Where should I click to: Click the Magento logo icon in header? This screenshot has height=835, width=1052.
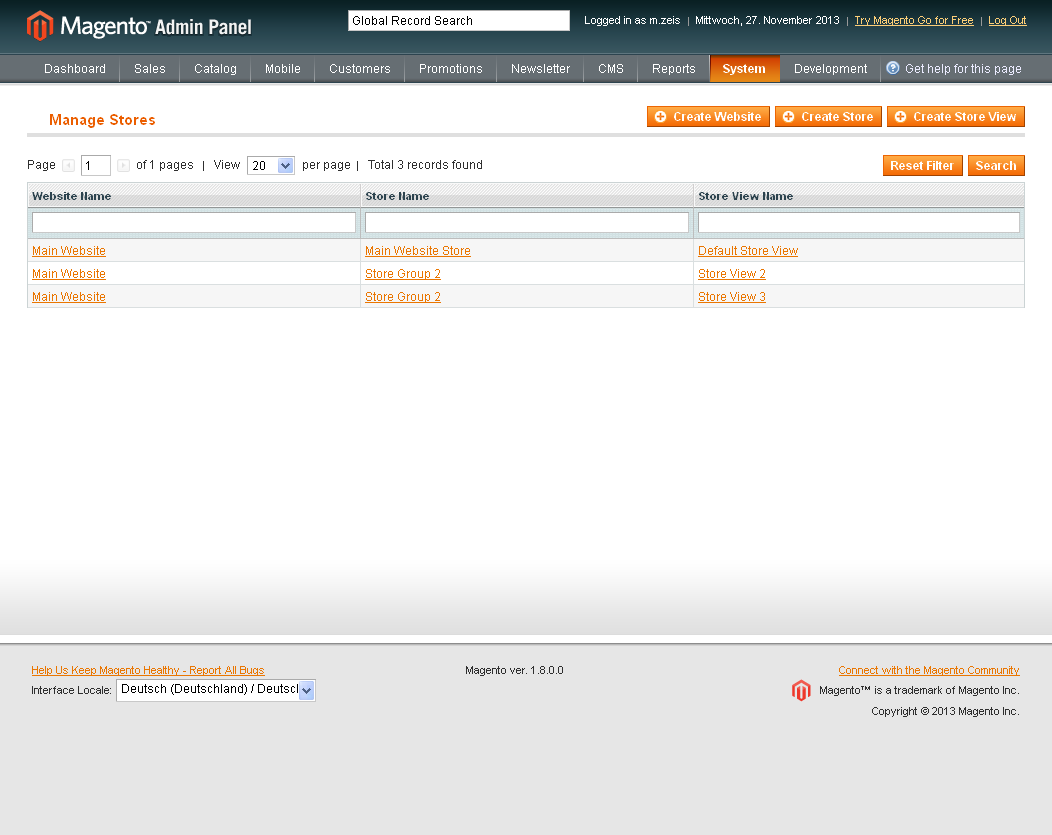click(x=40, y=25)
